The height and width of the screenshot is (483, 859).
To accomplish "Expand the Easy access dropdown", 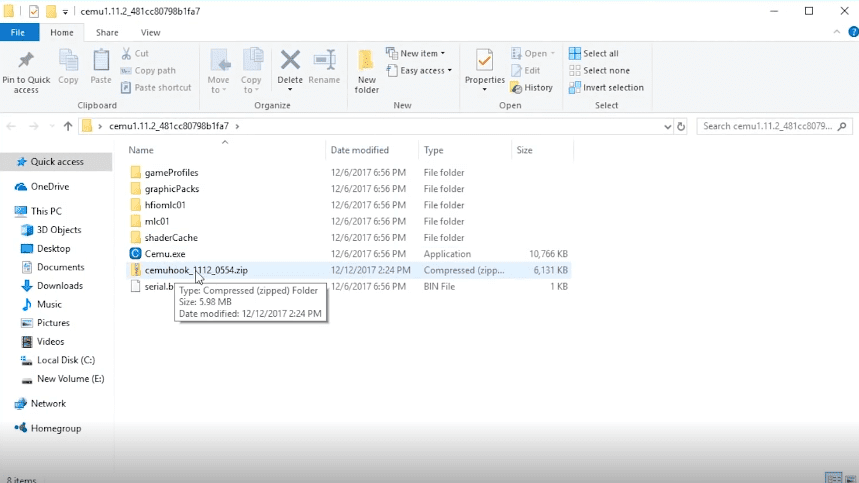I will click(x=420, y=70).
